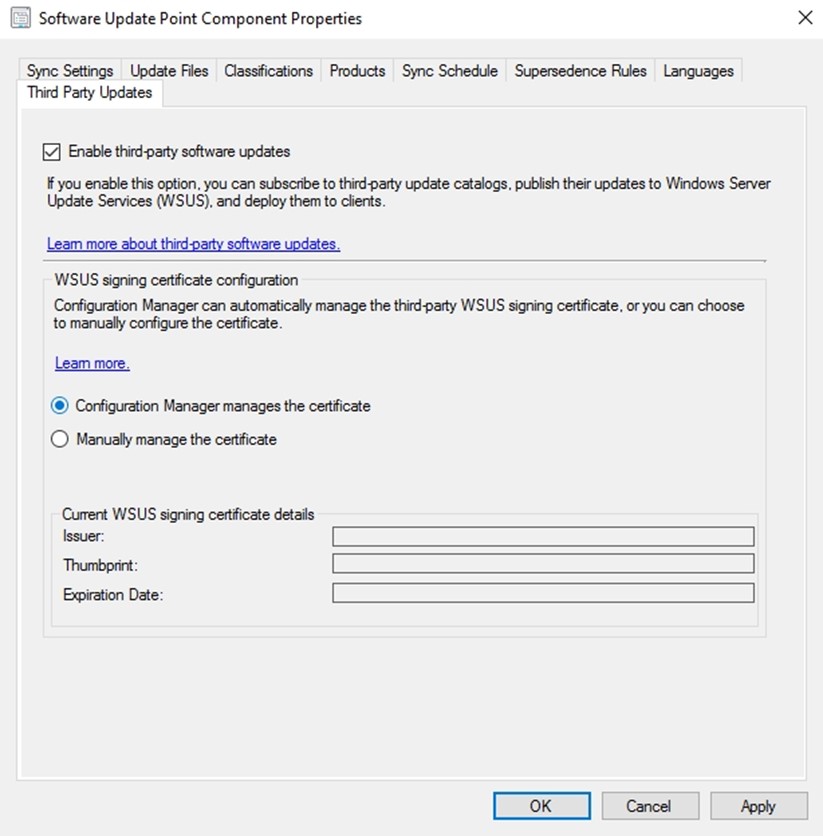The width and height of the screenshot is (823, 836).
Task: Open the Supersedence Rules tab
Action: (580, 71)
